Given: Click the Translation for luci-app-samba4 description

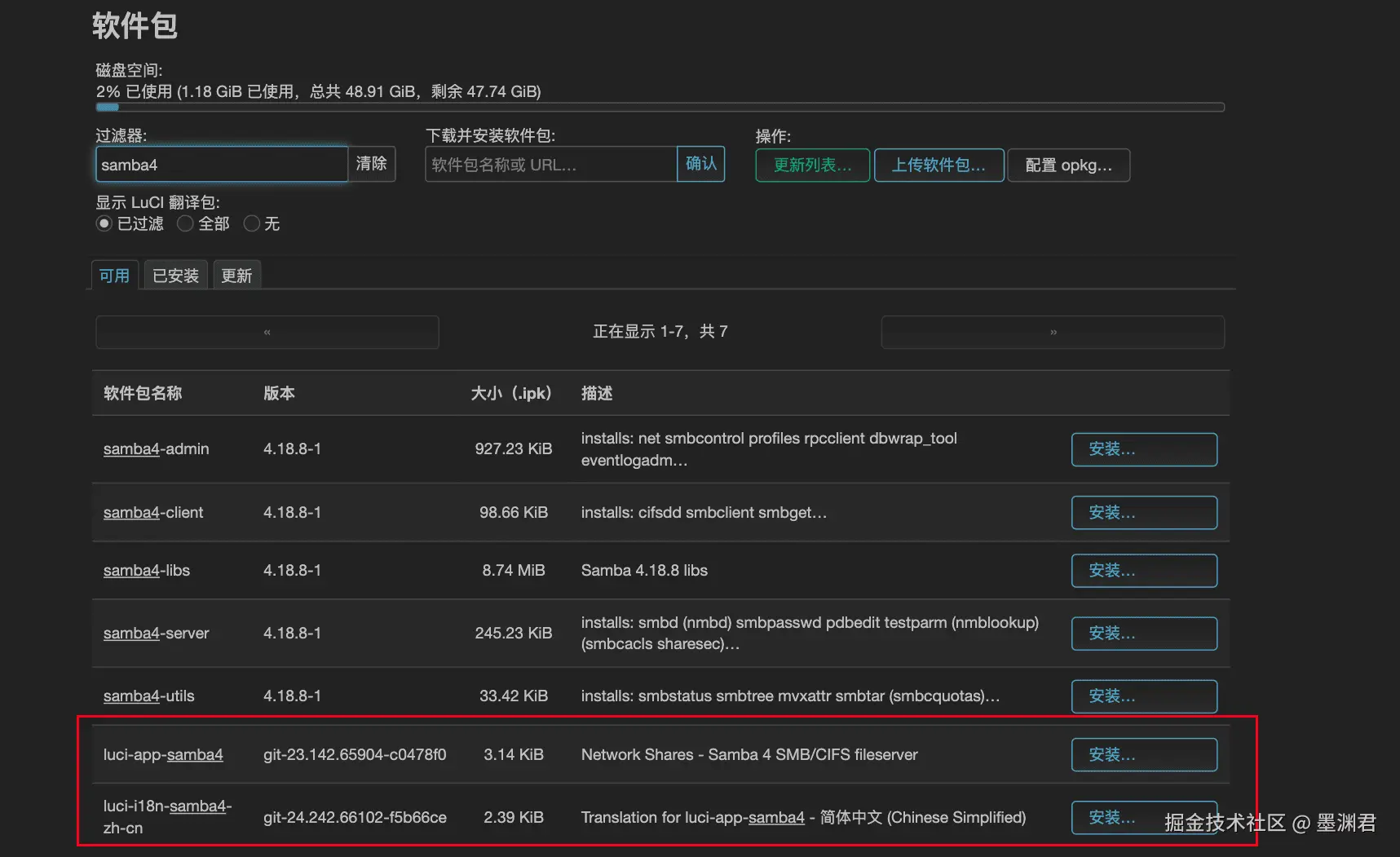Looking at the screenshot, I should [803, 817].
